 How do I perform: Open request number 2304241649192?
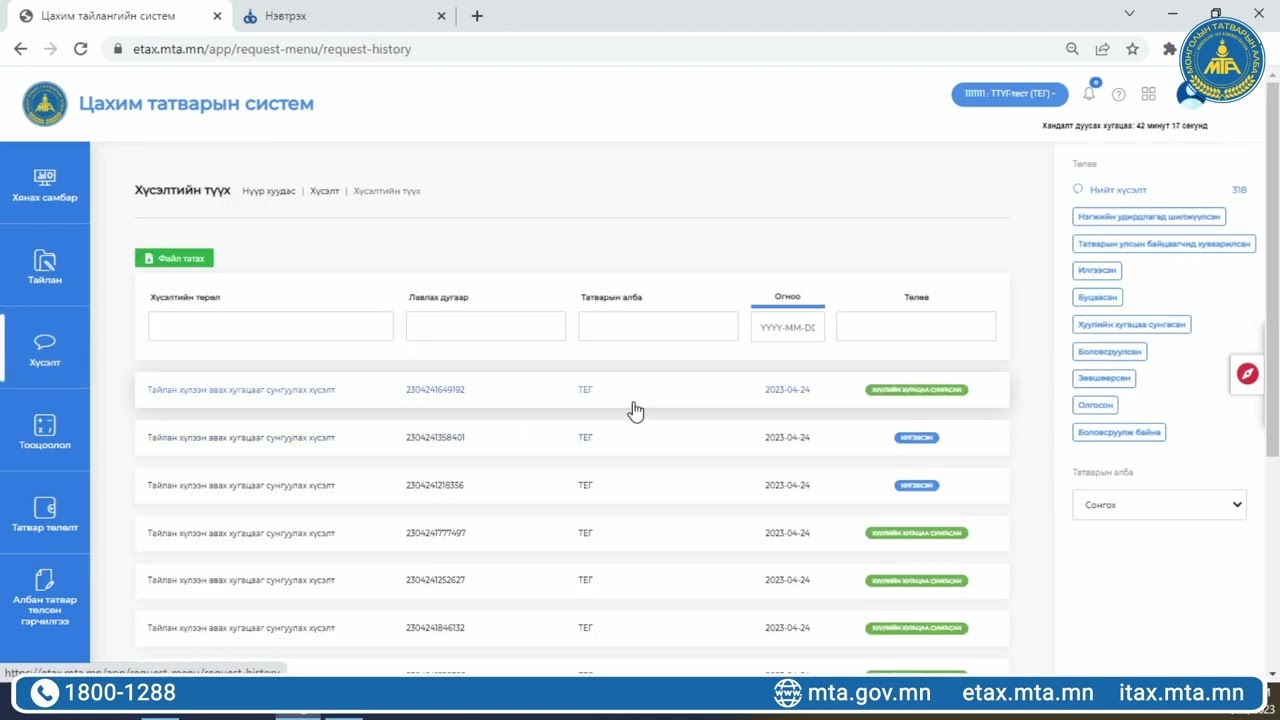(x=435, y=390)
